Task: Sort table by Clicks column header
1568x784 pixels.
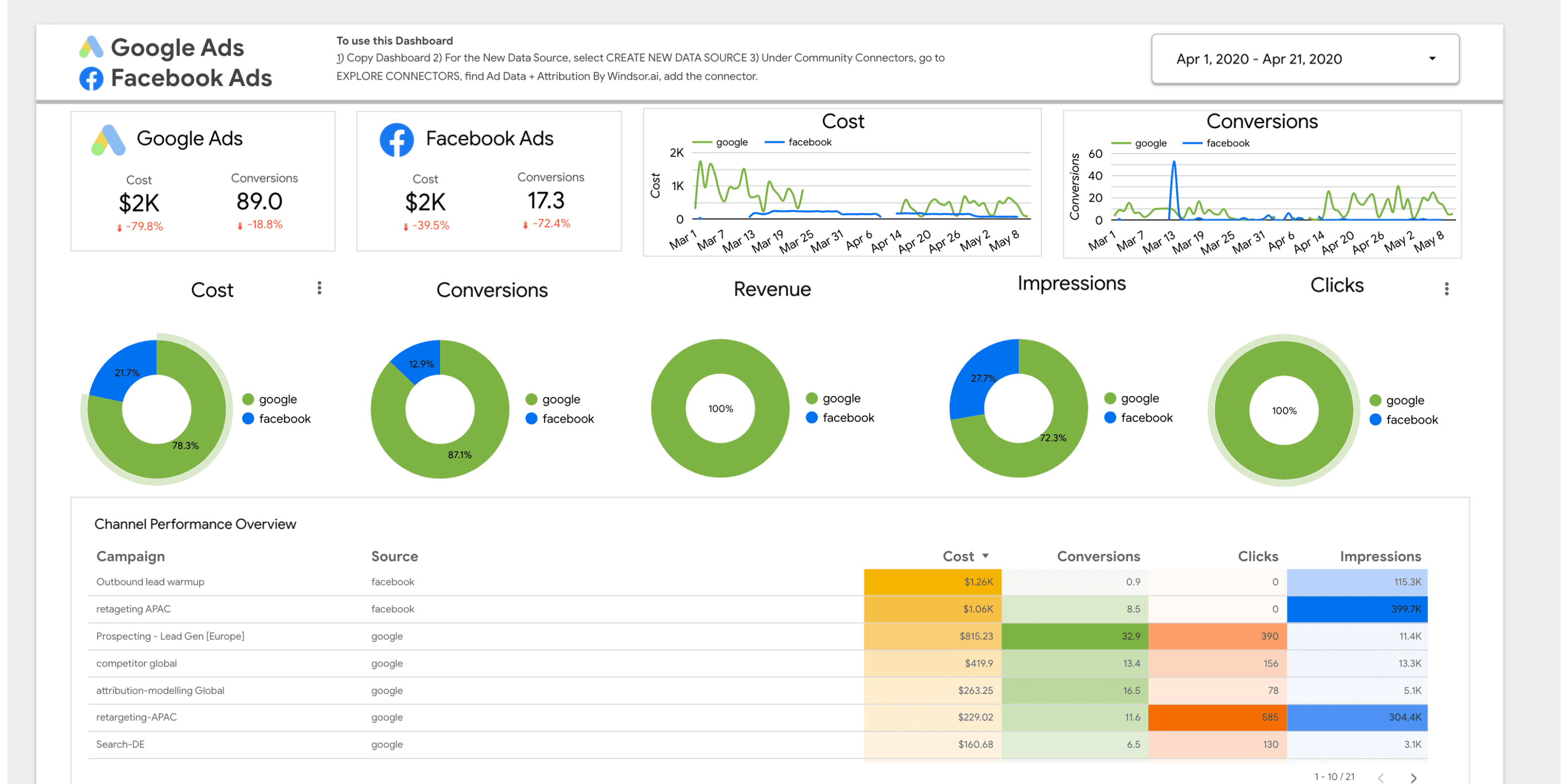Action: click(1257, 557)
